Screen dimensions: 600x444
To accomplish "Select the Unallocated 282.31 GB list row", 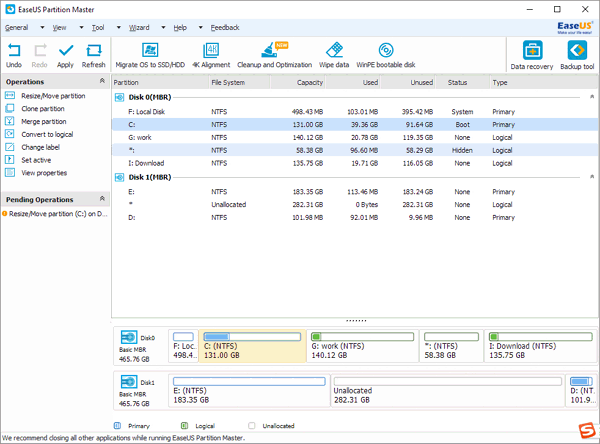I will click(x=355, y=205).
